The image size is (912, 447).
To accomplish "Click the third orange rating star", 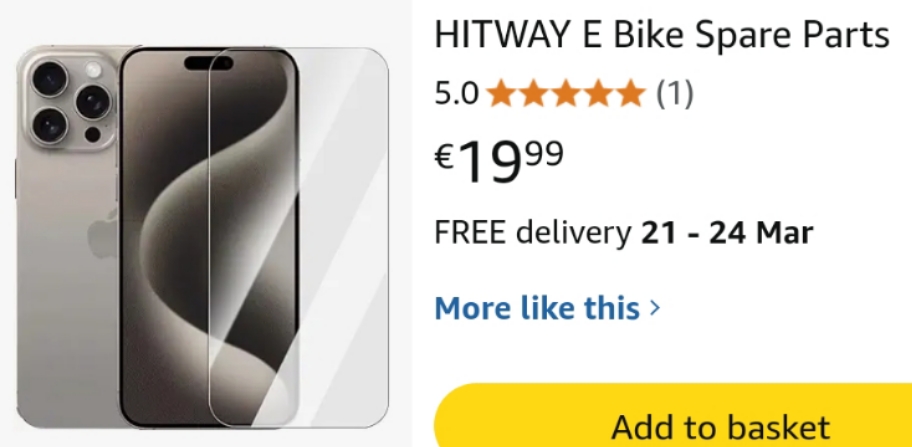I will click(x=565, y=94).
